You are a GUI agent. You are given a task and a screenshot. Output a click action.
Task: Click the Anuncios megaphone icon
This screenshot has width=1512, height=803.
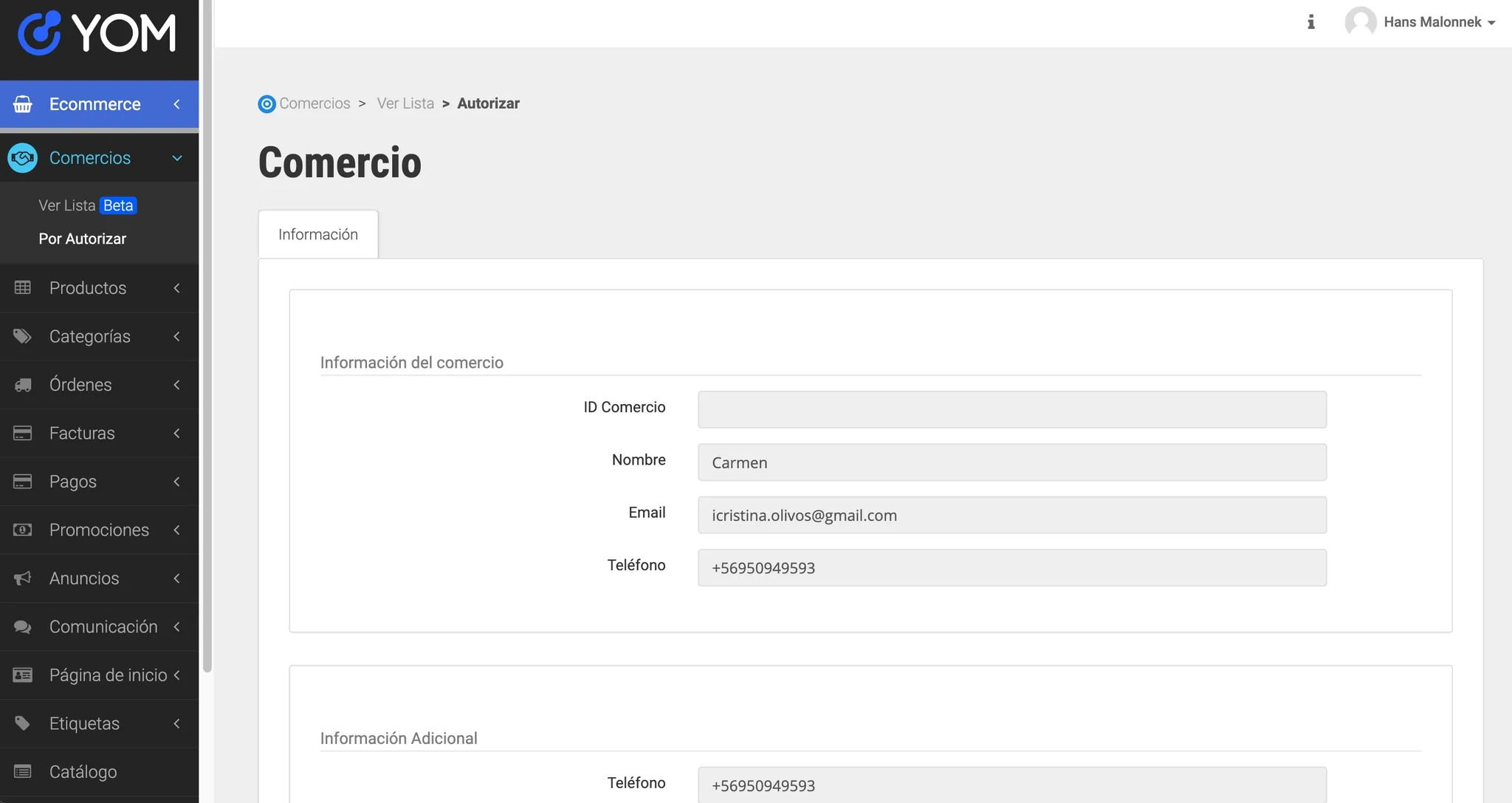pyautogui.click(x=23, y=578)
